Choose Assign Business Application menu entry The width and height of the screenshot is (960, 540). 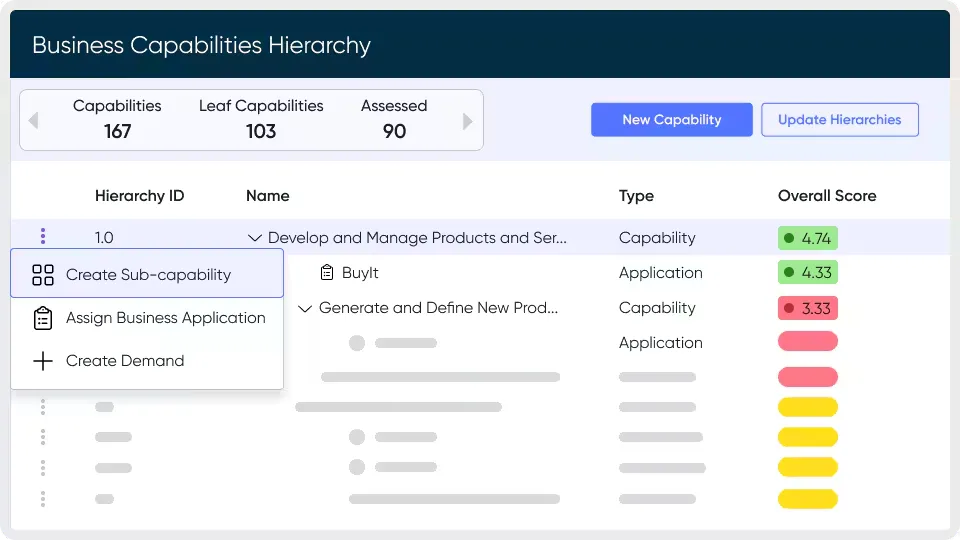pyautogui.click(x=165, y=318)
